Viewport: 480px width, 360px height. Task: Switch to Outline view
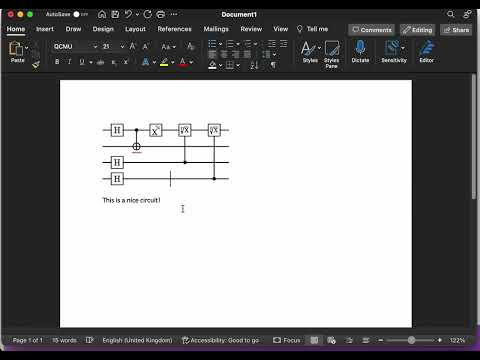(x=349, y=340)
